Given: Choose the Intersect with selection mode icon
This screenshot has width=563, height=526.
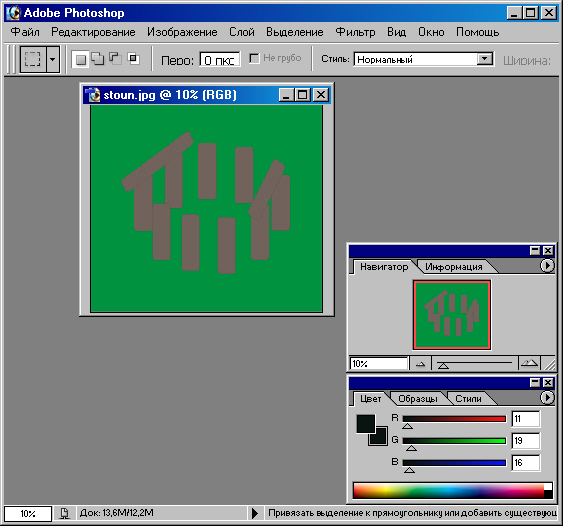Looking at the screenshot, I should (x=133, y=58).
